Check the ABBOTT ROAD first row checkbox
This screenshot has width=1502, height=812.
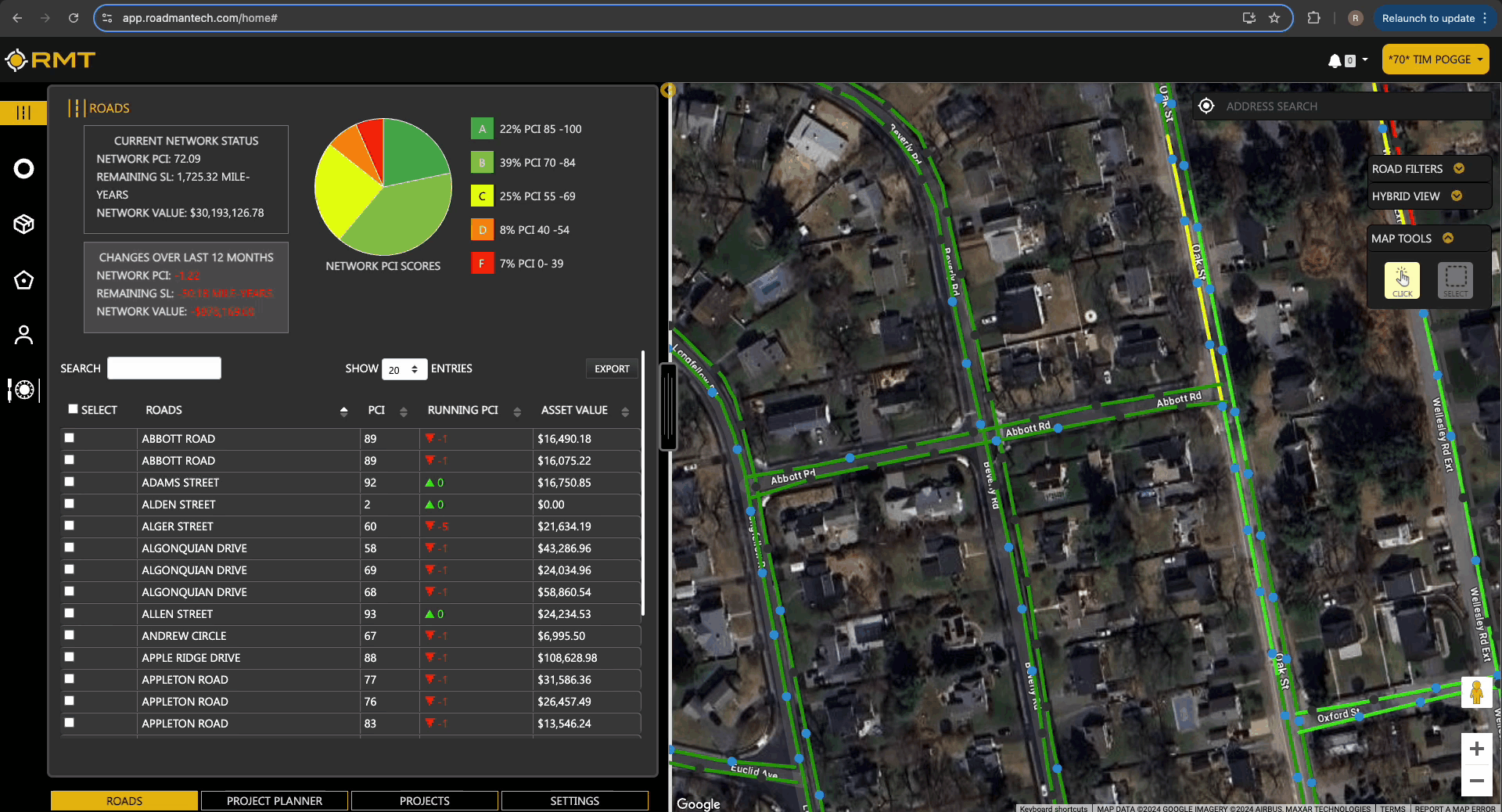coord(70,439)
